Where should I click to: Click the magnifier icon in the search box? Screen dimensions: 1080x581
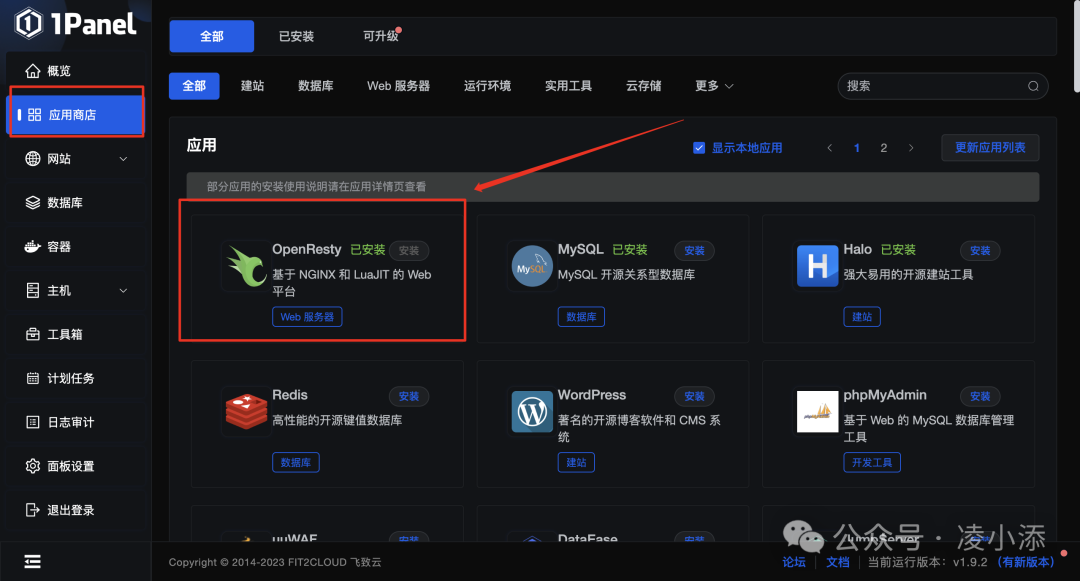pyautogui.click(x=1033, y=86)
